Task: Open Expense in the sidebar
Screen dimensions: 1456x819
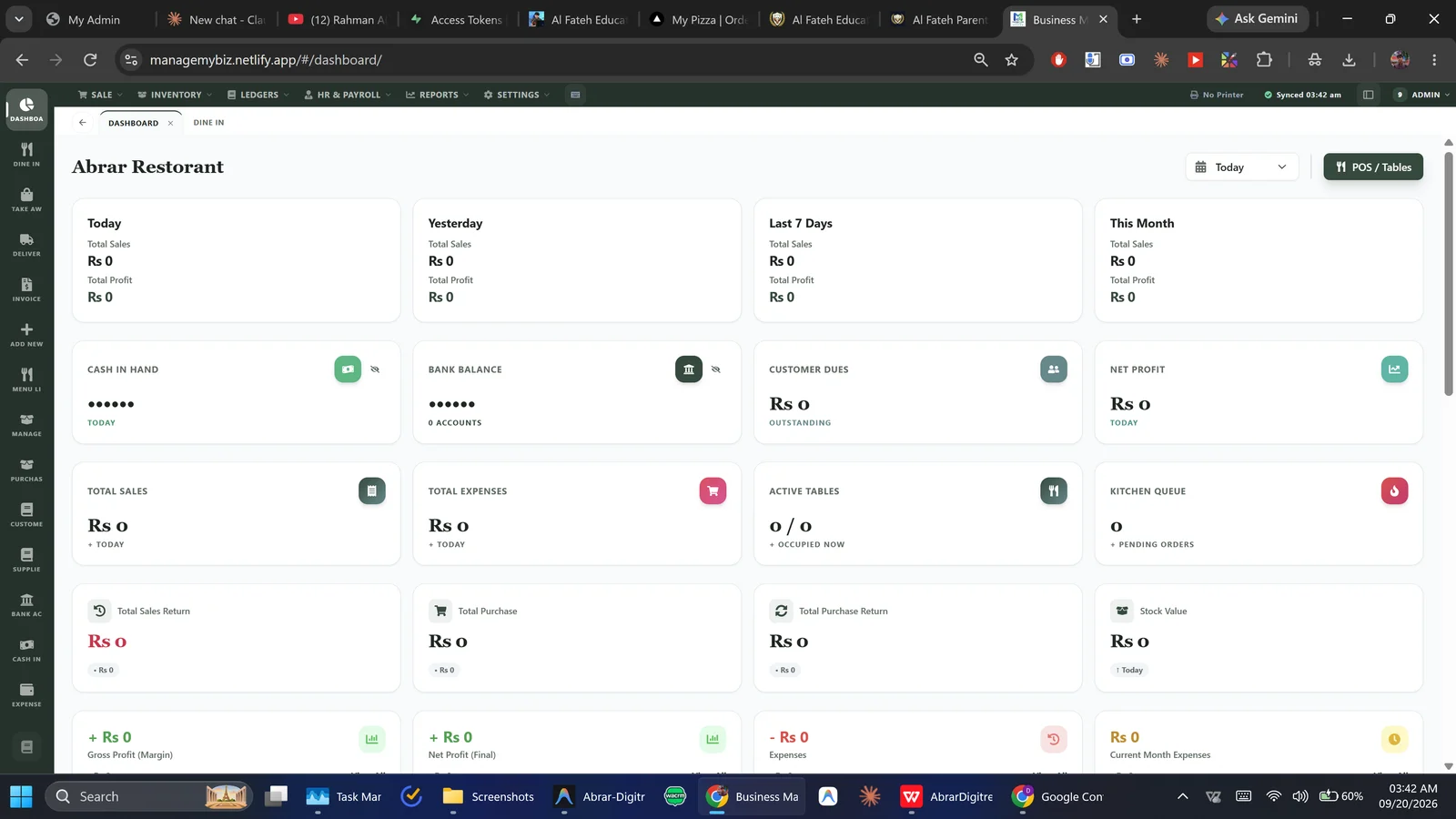Action: coord(26,694)
